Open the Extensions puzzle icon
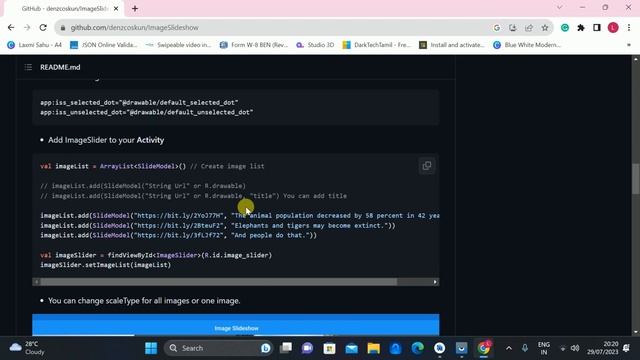The height and width of the screenshot is (360, 640). (x=581, y=28)
